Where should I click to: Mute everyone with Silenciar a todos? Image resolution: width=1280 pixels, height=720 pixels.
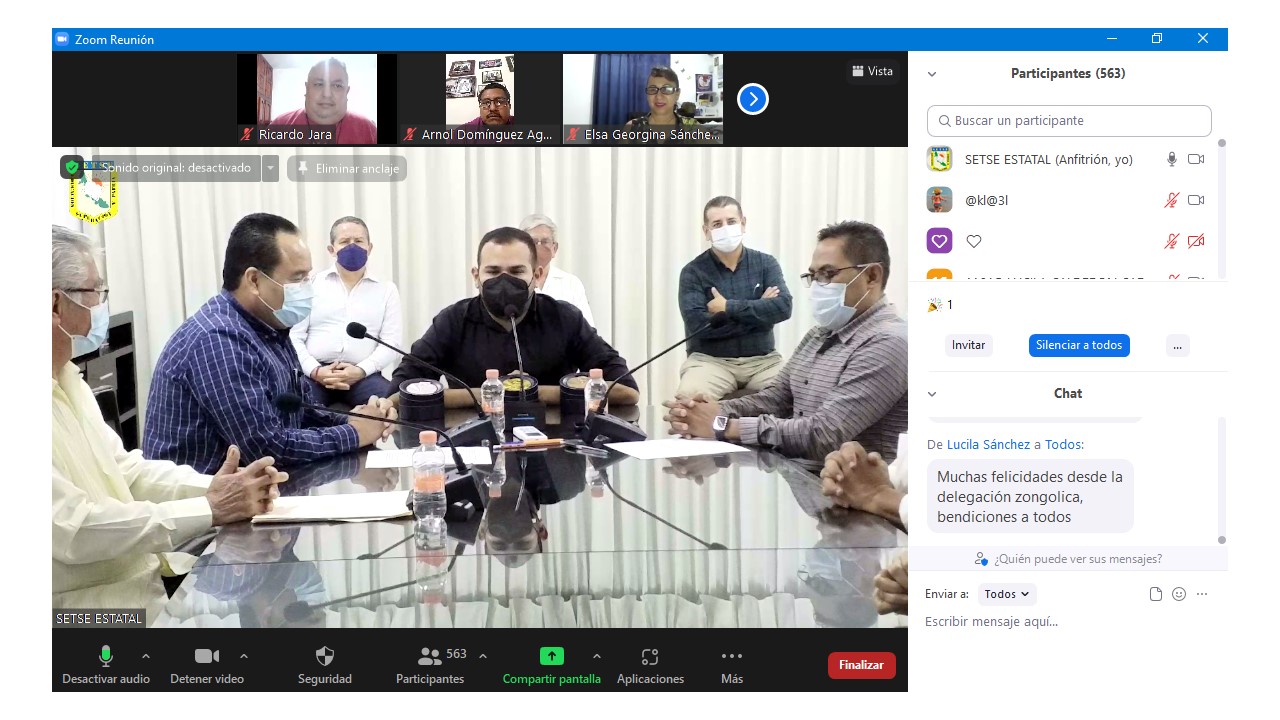tap(1079, 345)
